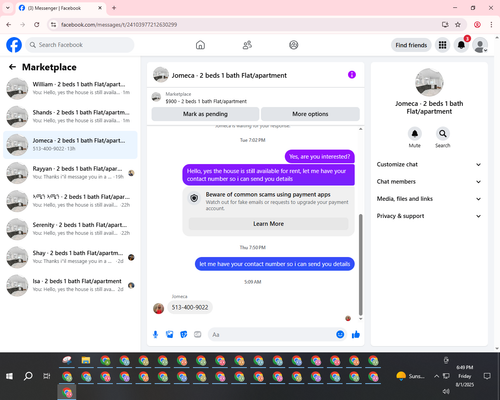The width and height of the screenshot is (500, 400).
Task: Click Jomeca's avatar beside phone number message
Action: coord(158,308)
